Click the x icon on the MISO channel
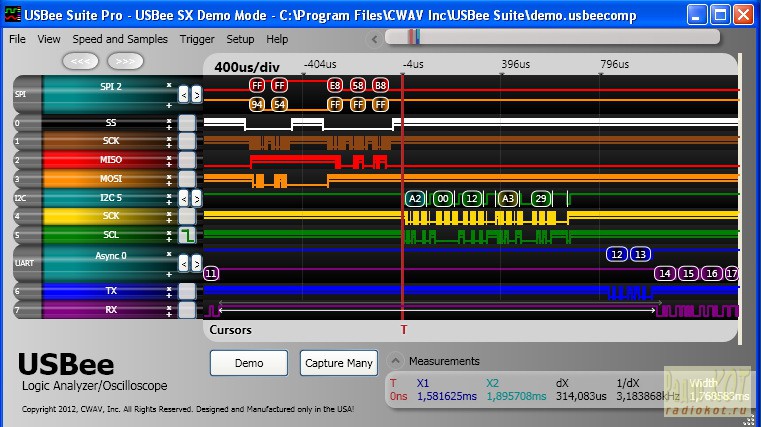 (169, 158)
